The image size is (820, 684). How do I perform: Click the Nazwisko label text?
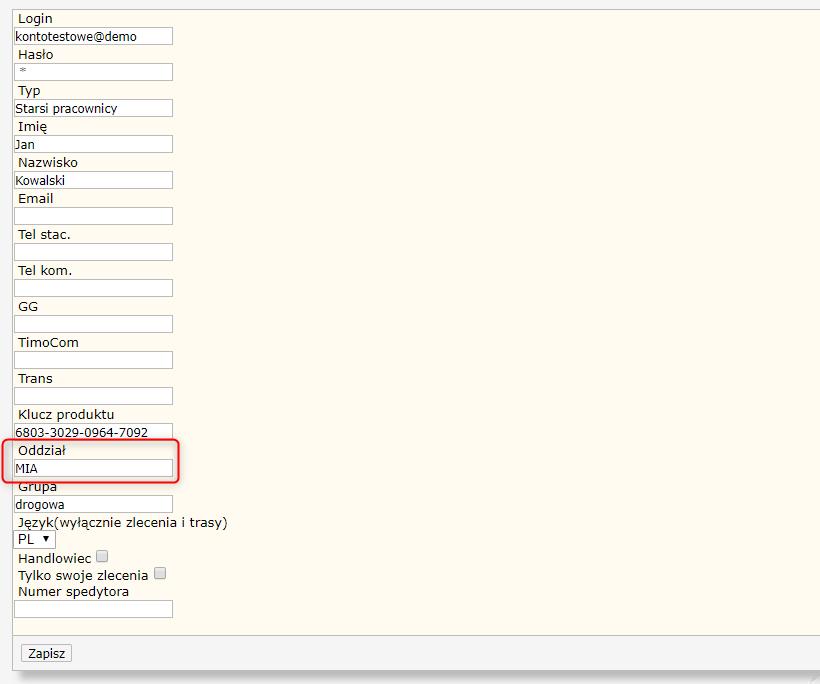(48, 163)
